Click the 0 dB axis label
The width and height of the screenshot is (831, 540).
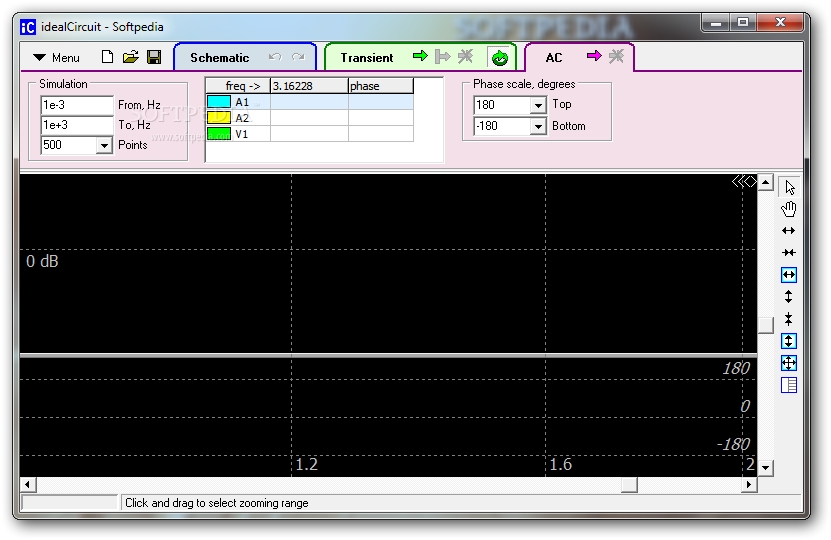[42, 261]
